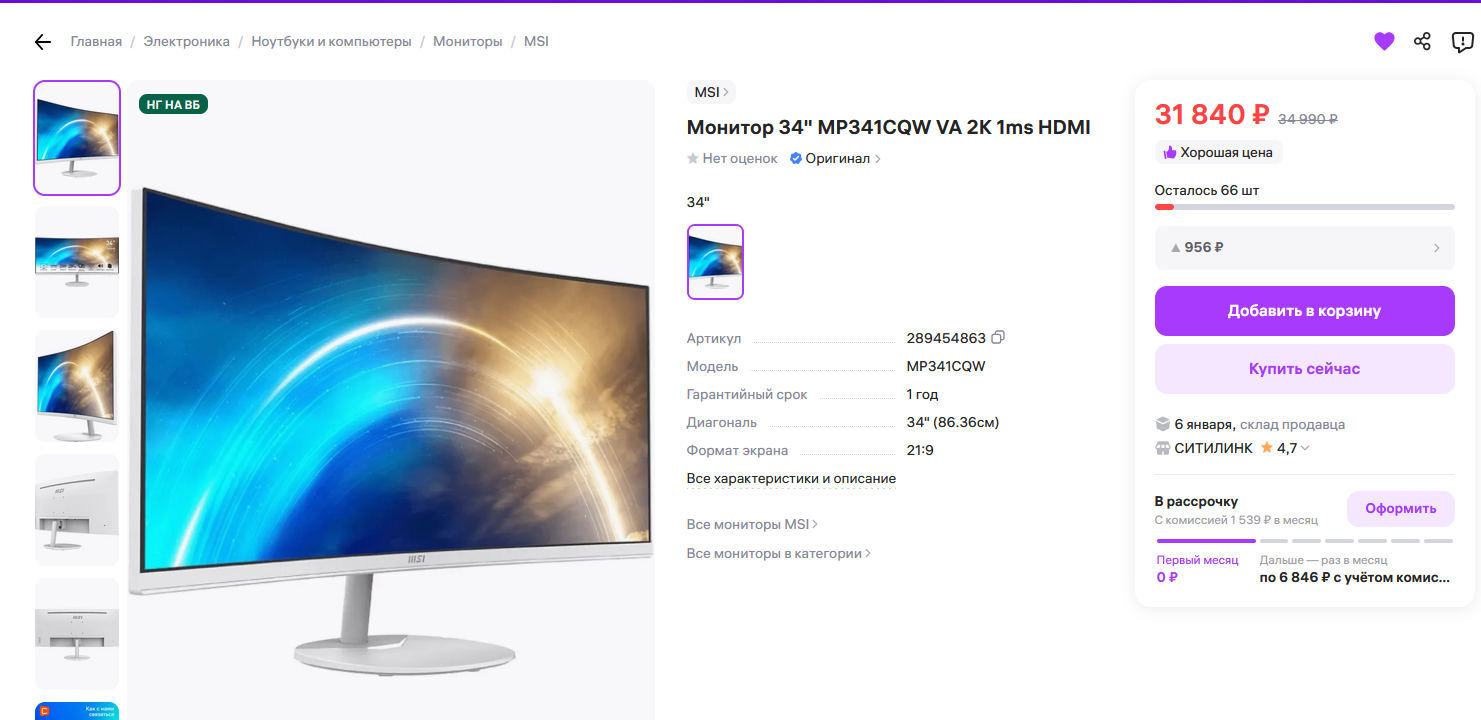Open the share icon
The height and width of the screenshot is (720, 1481).
[1422, 42]
